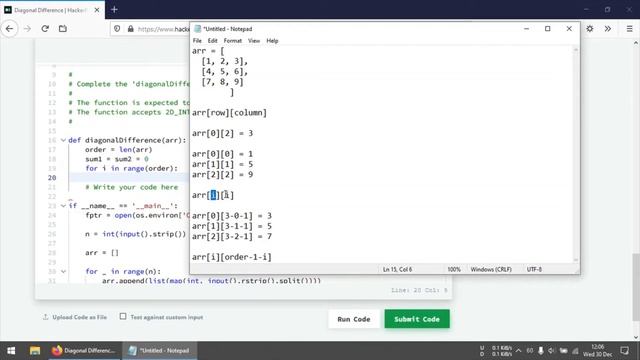Viewport: 640px width, 360px height.
Task: Click '100%' zoom in Notepad status bar
Action: pos(454,269)
